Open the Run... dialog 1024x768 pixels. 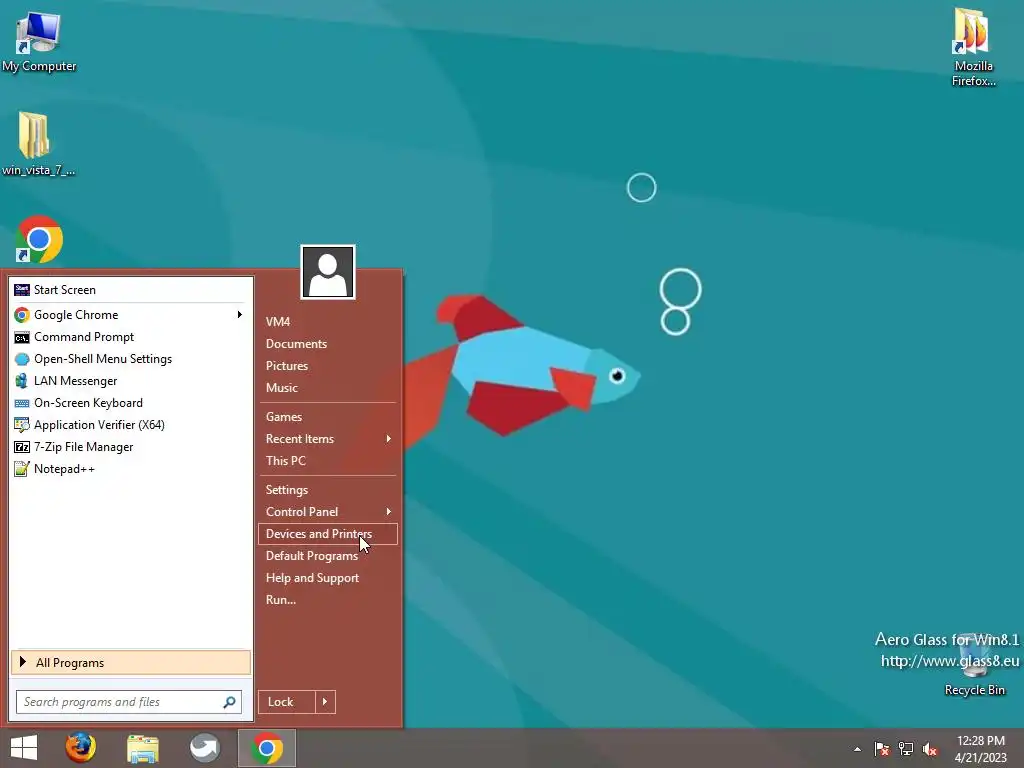pyautogui.click(x=327, y=600)
